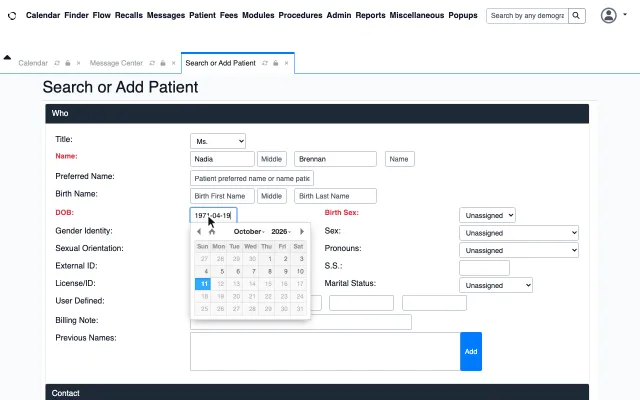
Task: Open the Popups menu
Action: (x=463, y=15)
